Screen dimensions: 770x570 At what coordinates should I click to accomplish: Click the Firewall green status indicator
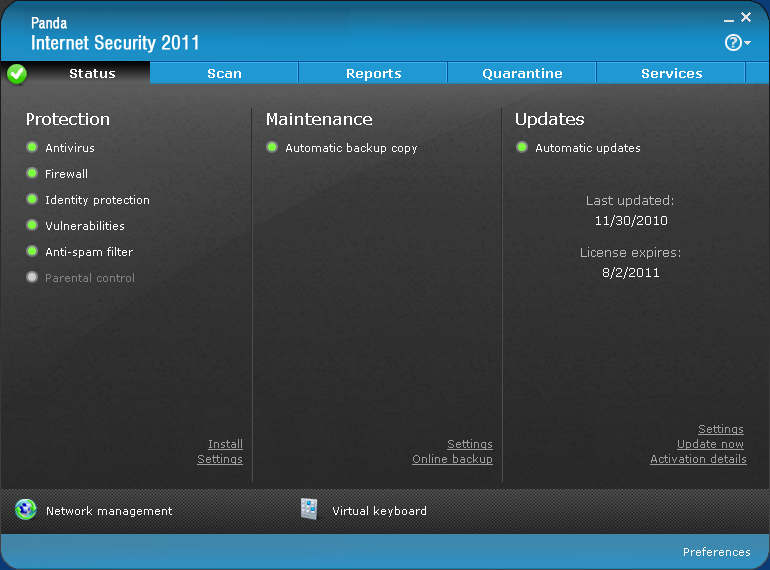click(x=32, y=174)
